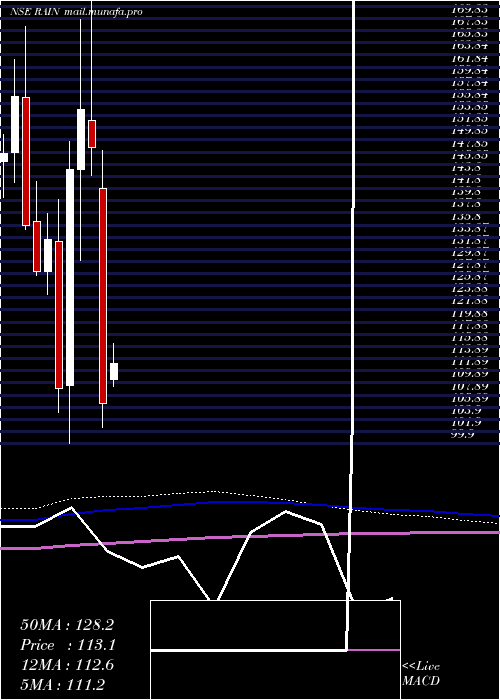This screenshot has height=700, width=500.
Task: Select the tallest white candlestick body
Action: tap(70, 277)
